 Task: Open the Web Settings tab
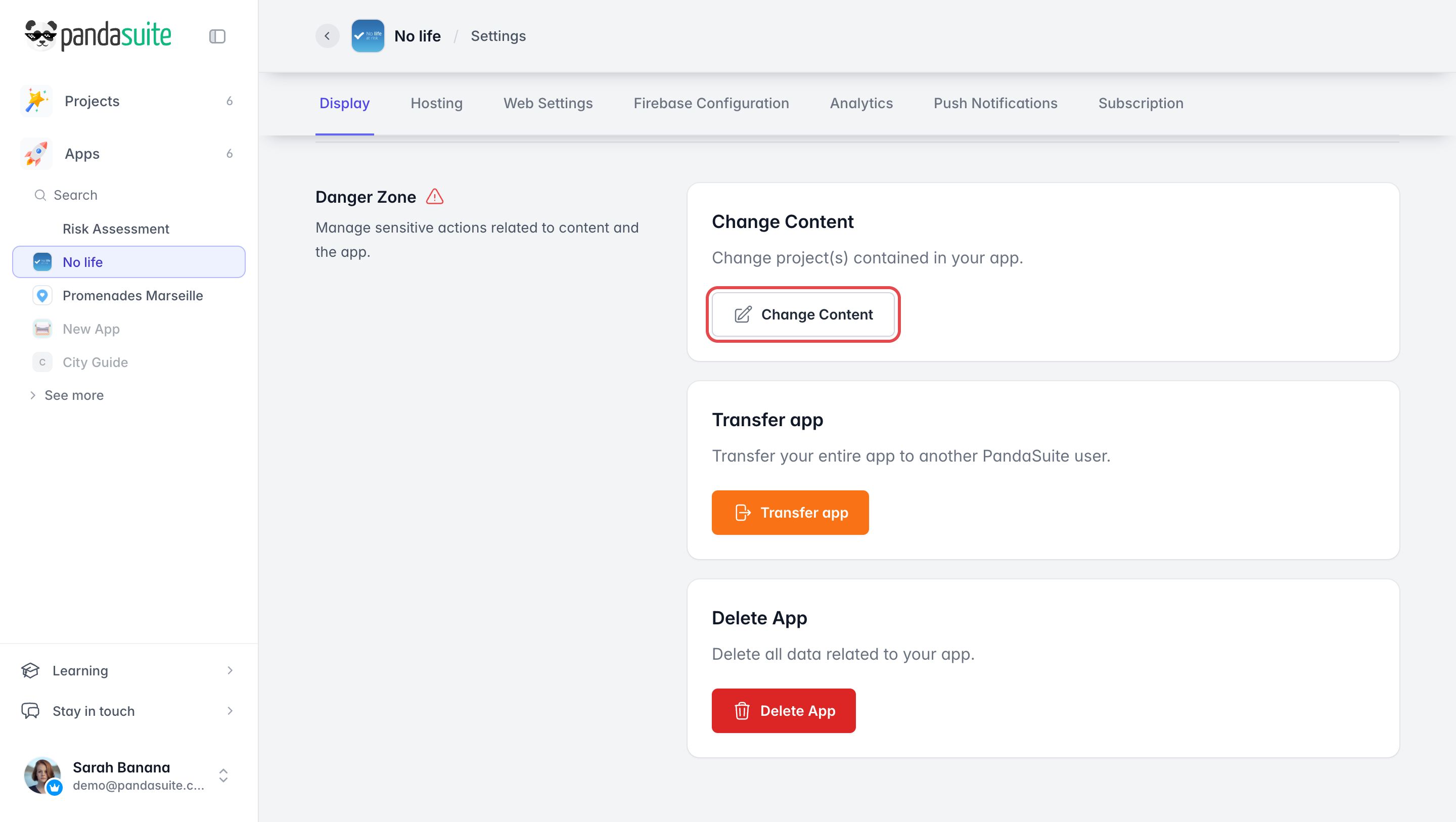click(548, 104)
